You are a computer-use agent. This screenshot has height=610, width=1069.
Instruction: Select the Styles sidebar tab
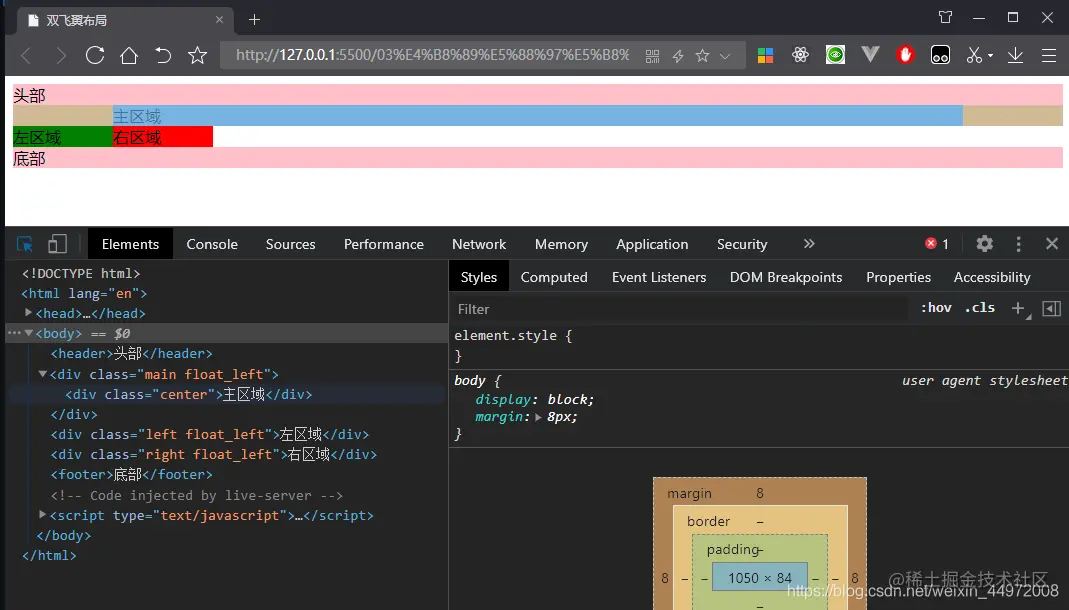tap(479, 277)
